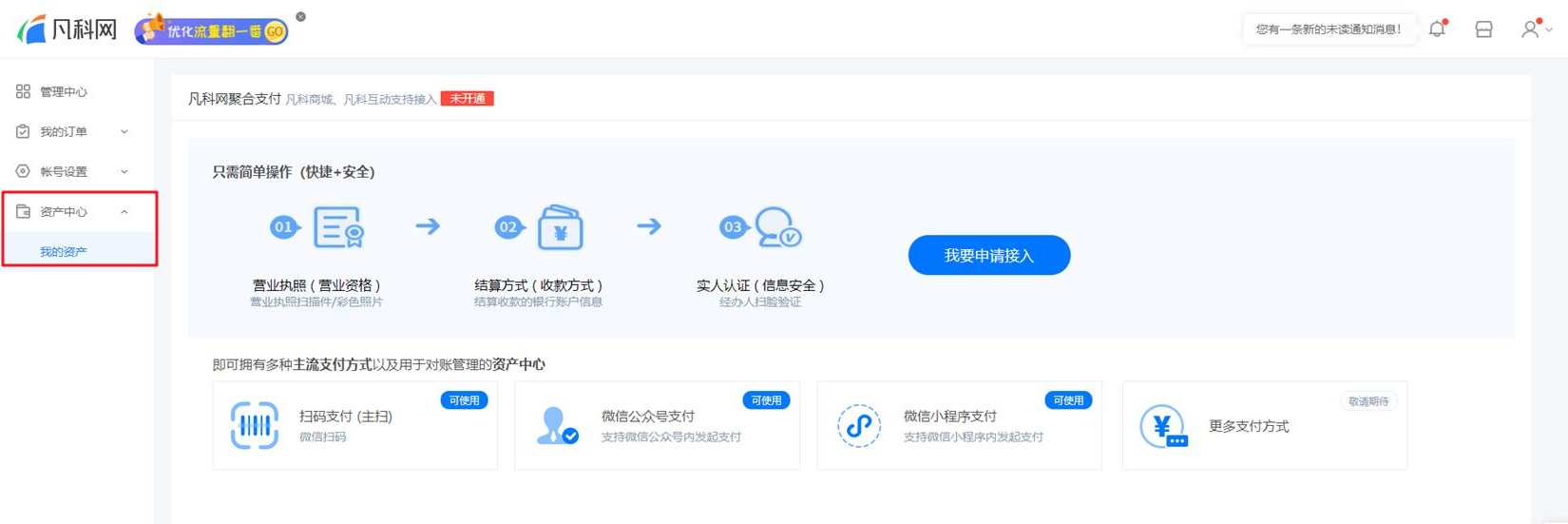Click 只需简单操作 heading
This screenshot has width=1568, height=524.
click(295, 172)
